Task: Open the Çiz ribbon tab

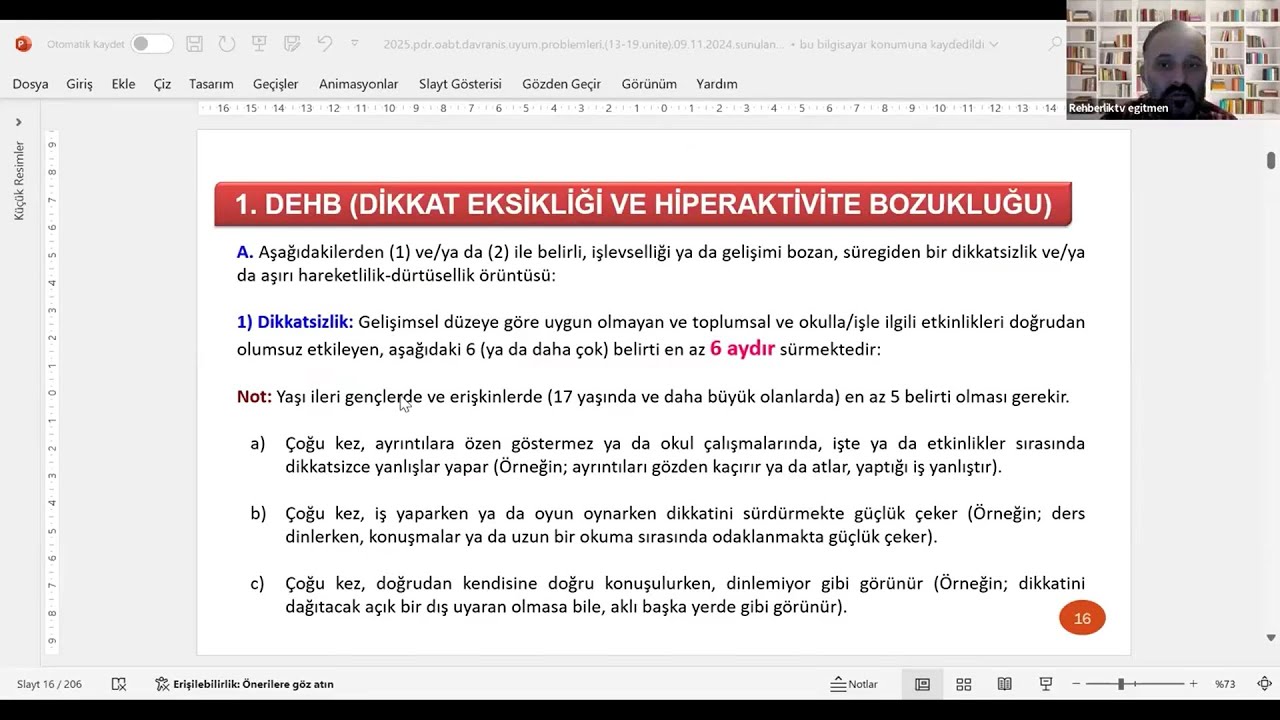Action: point(162,84)
